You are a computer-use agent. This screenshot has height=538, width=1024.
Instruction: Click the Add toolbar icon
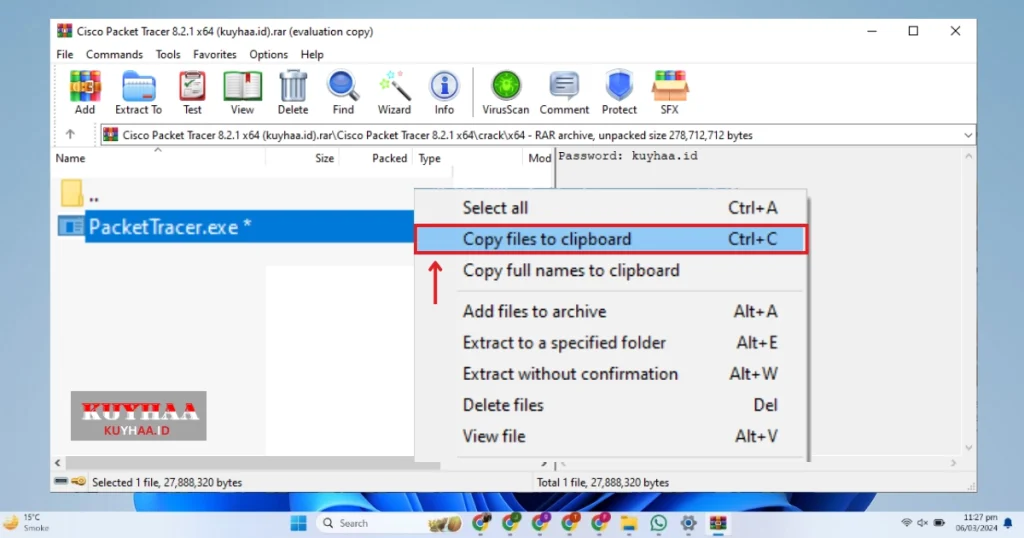pos(85,92)
